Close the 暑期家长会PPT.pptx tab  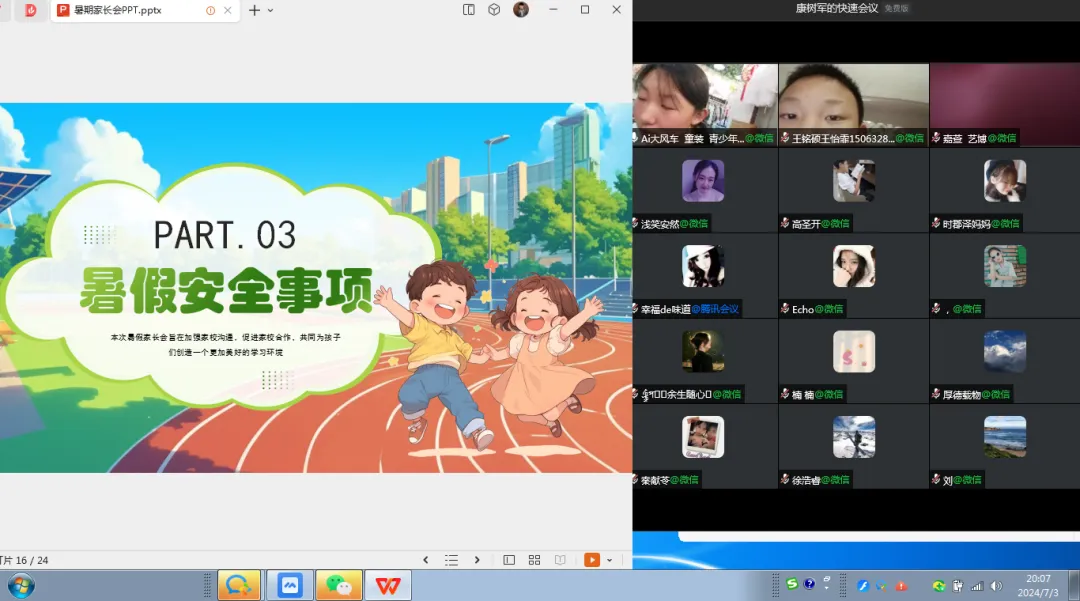tap(229, 10)
